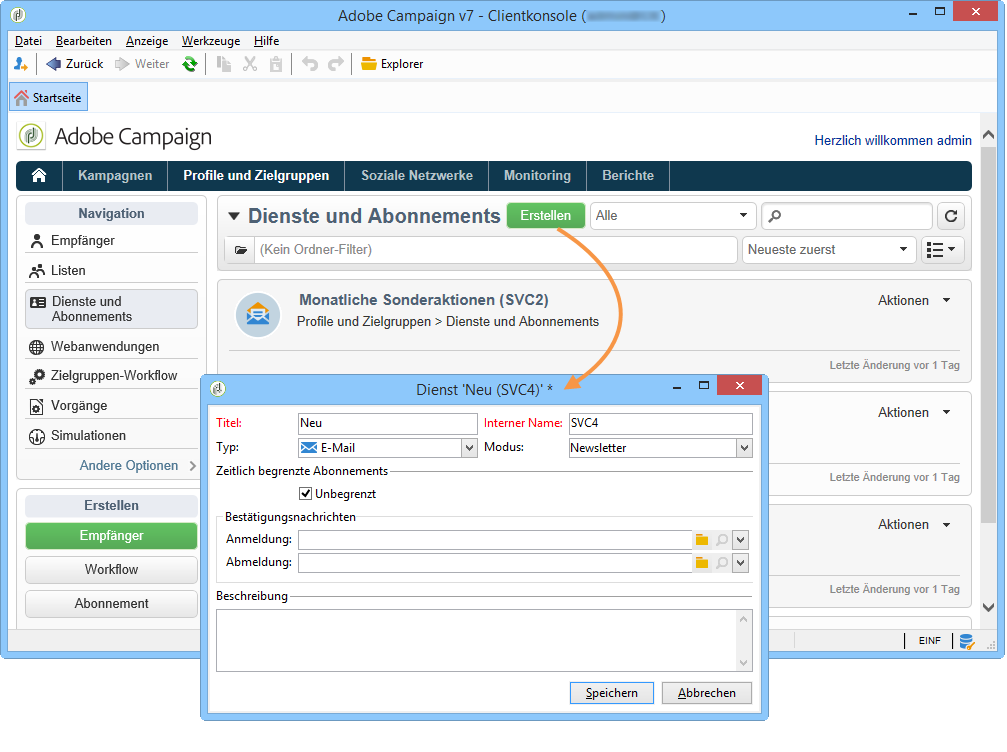
Task: Click the database icon in status bar
Action: pyautogui.click(x=967, y=640)
